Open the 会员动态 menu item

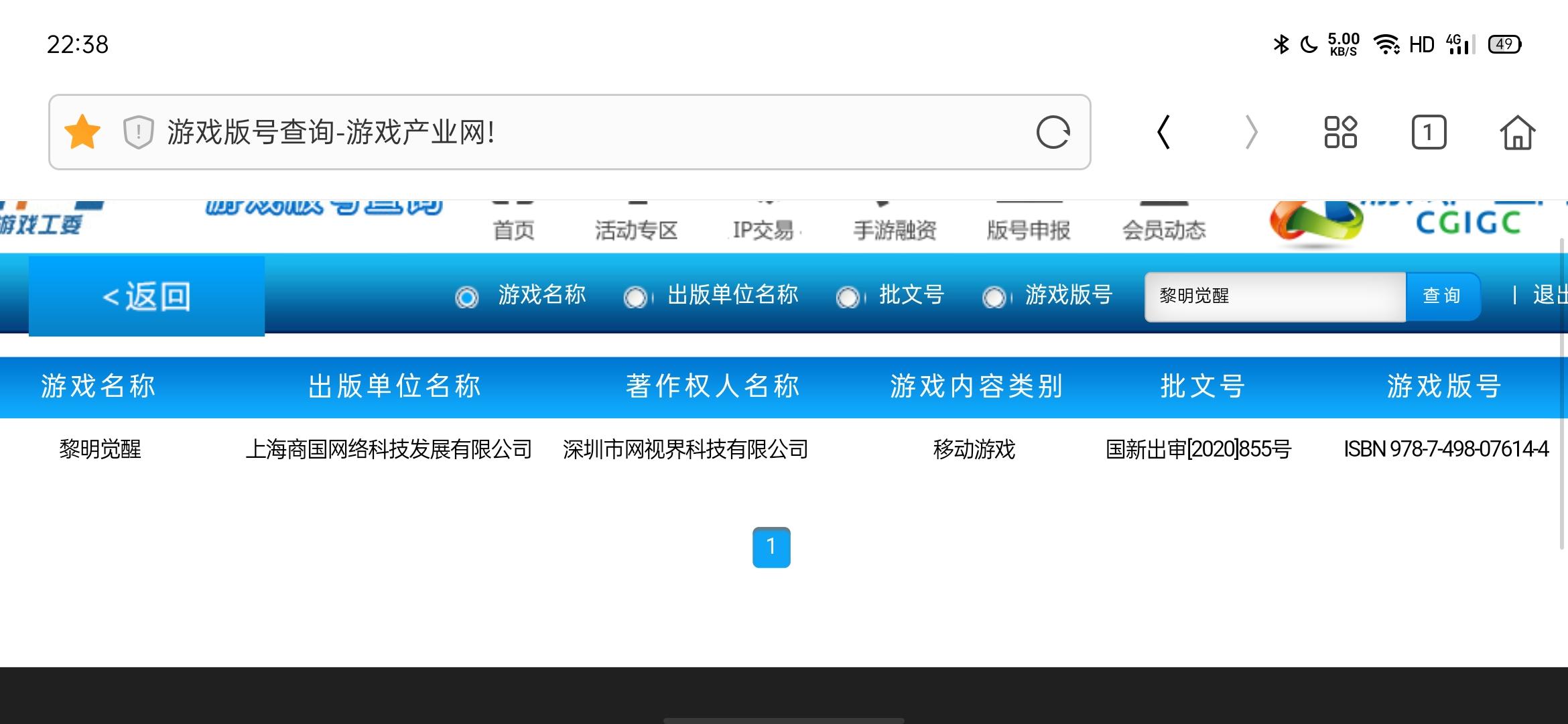pos(1164,230)
